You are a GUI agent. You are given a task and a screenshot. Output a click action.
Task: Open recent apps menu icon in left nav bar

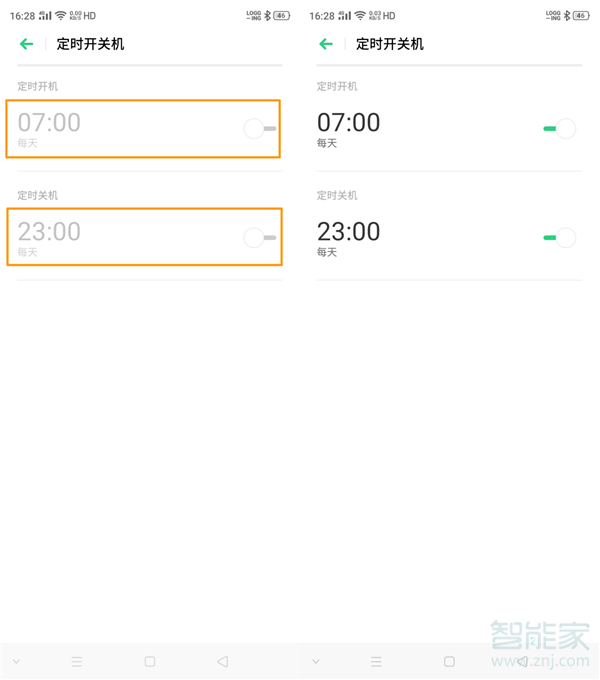[77, 662]
